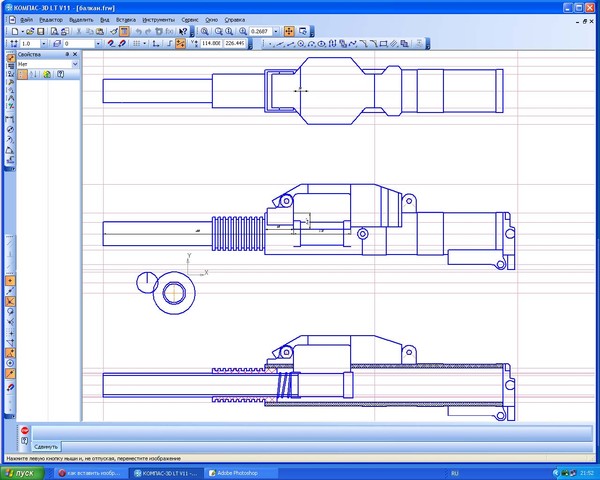
Task: Select the Point tool
Action: click(271, 44)
